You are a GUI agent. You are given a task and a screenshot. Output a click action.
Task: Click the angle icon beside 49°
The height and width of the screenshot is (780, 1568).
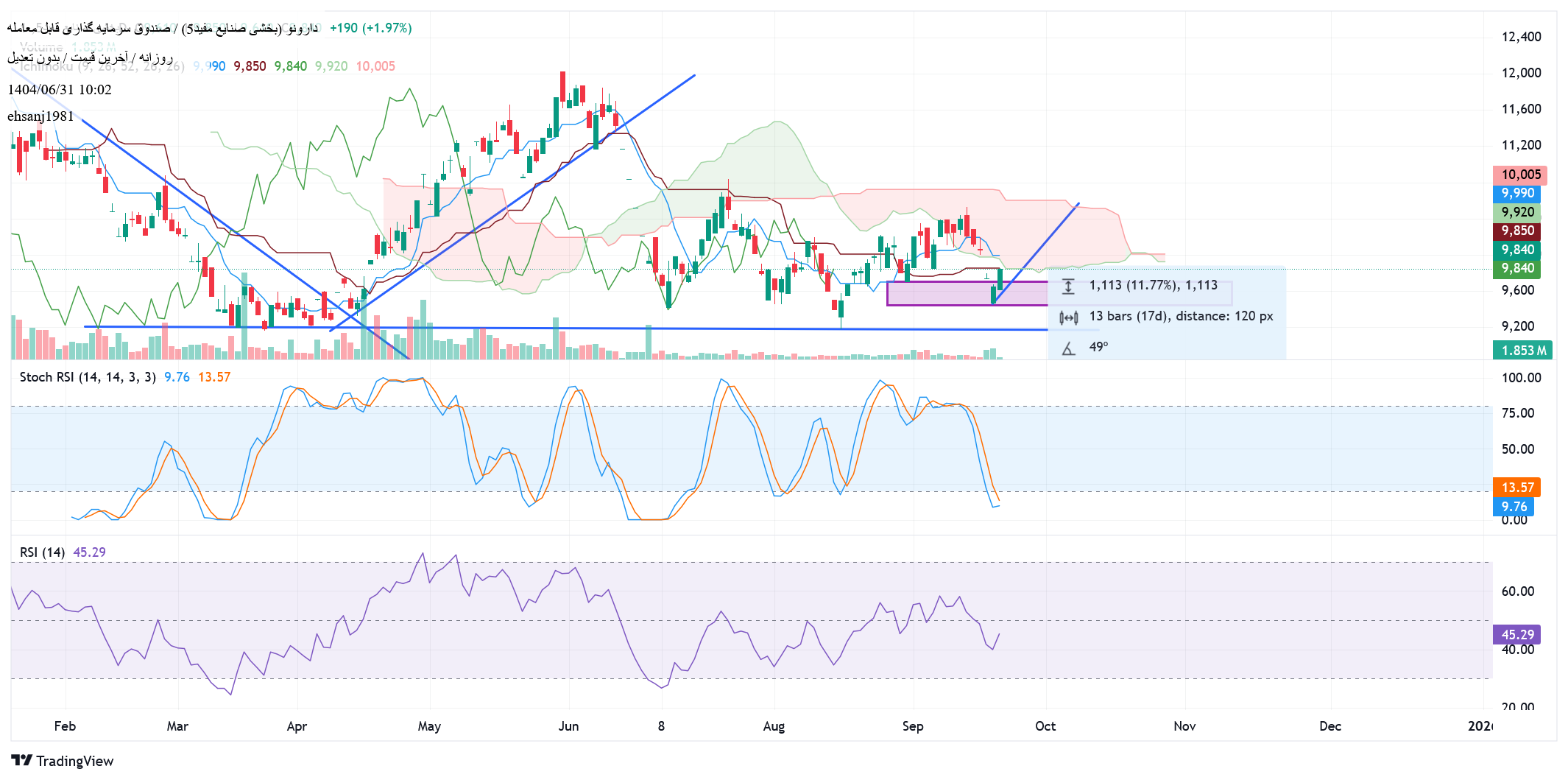pyautogui.click(x=1068, y=348)
